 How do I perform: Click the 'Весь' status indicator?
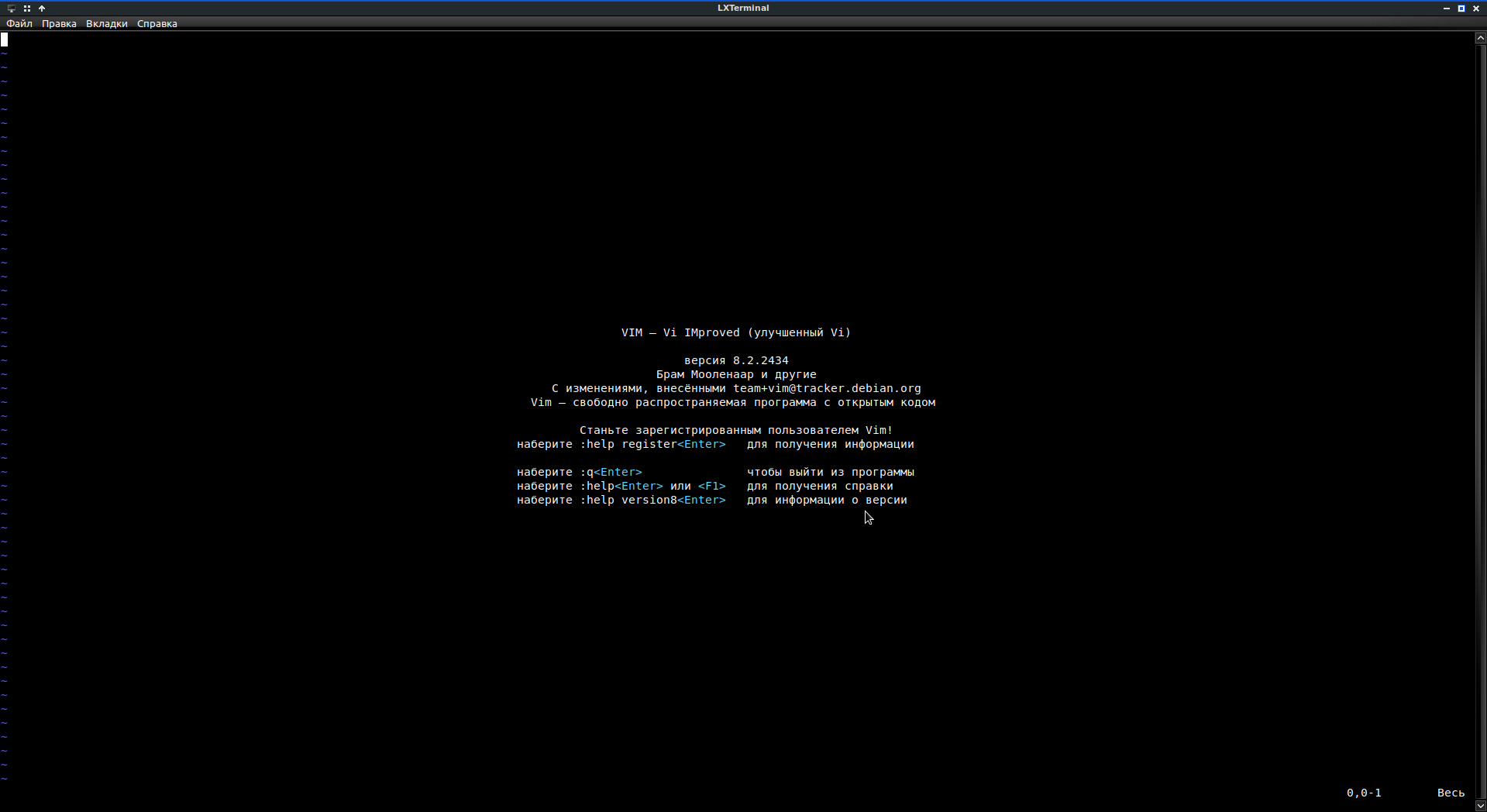(1451, 793)
